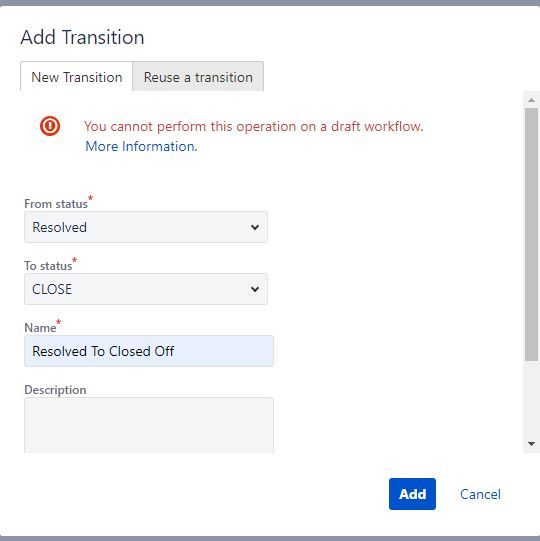Viewport: 540px width, 541px height.
Task: Switch to the New Transition tab
Action: (76, 77)
